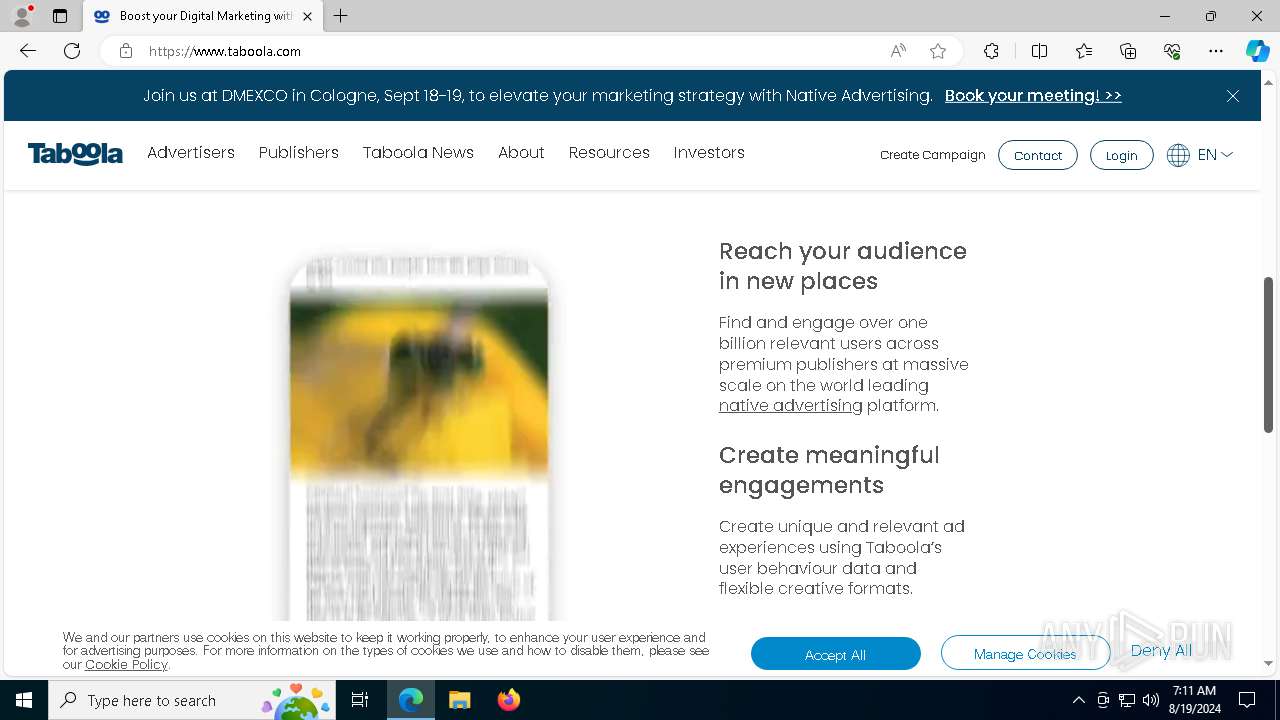Open the Cookie Policy link

126,664
